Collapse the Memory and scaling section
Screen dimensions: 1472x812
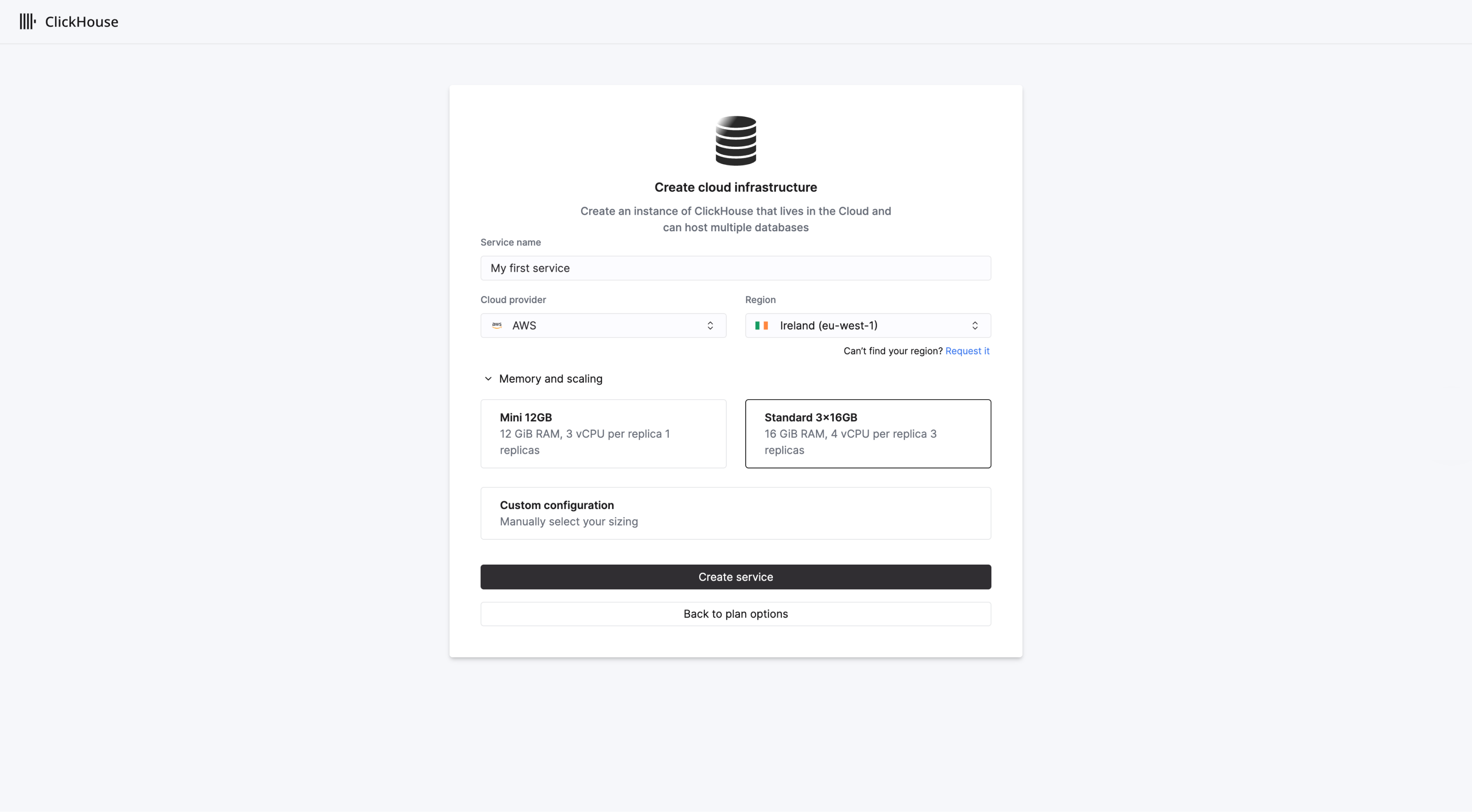(x=488, y=379)
